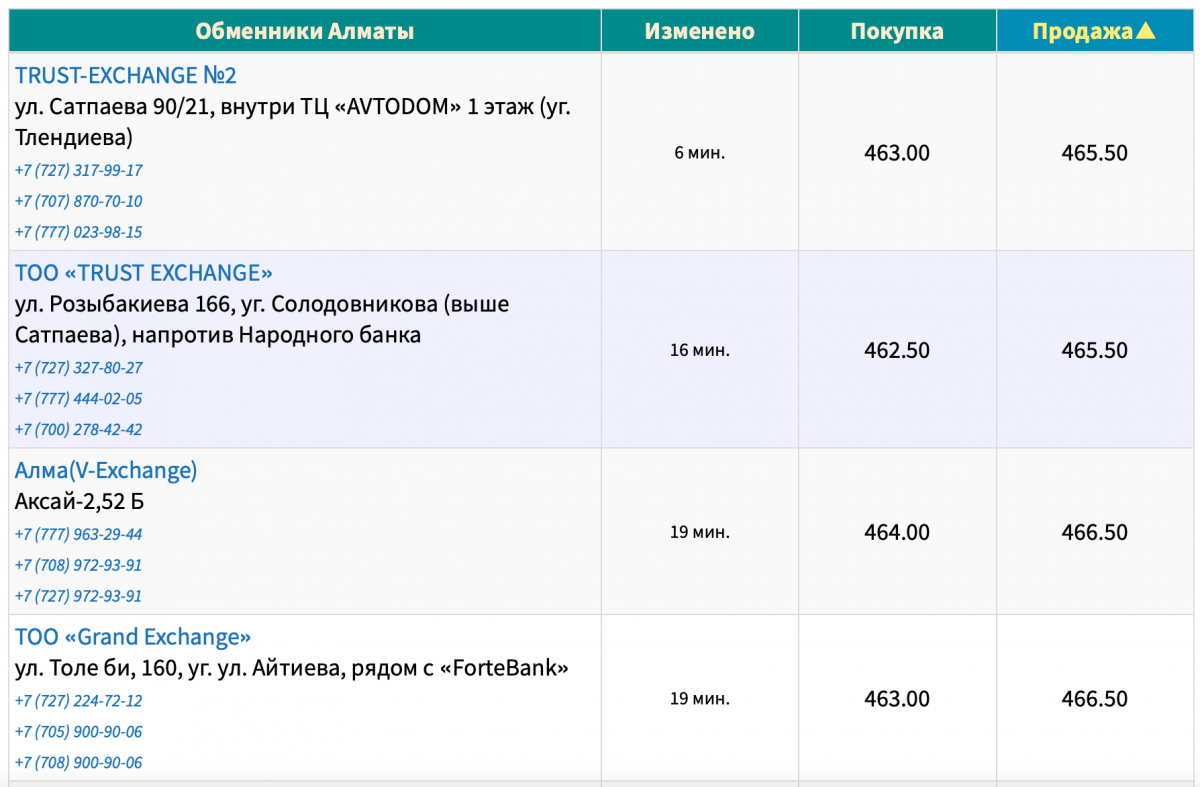1200x787 pixels.
Task: Open the TRUST-EXCHANGE №2 exchanger link
Action: 126,75
